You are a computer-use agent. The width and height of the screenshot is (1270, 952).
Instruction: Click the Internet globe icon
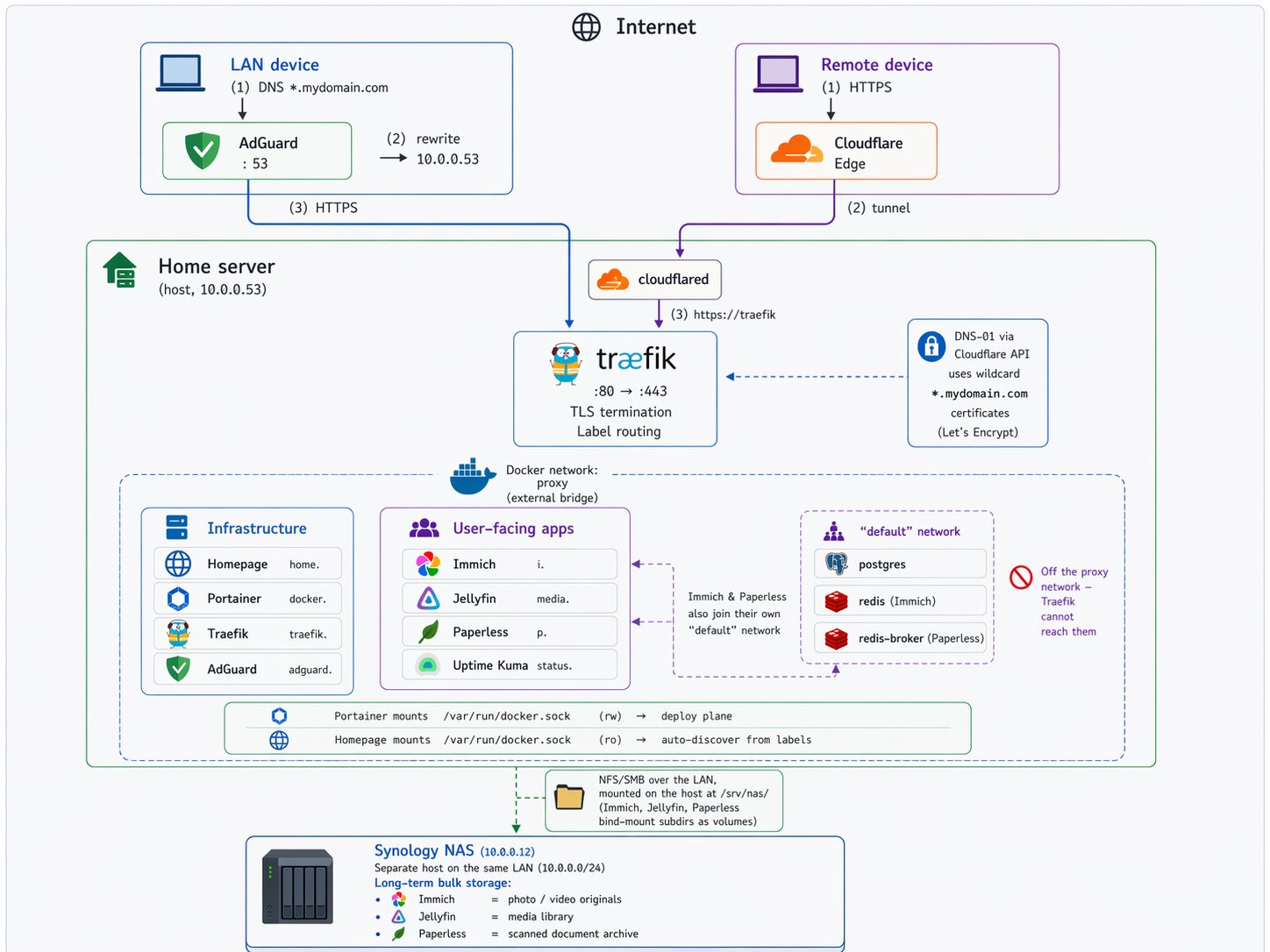click(586, 27)
